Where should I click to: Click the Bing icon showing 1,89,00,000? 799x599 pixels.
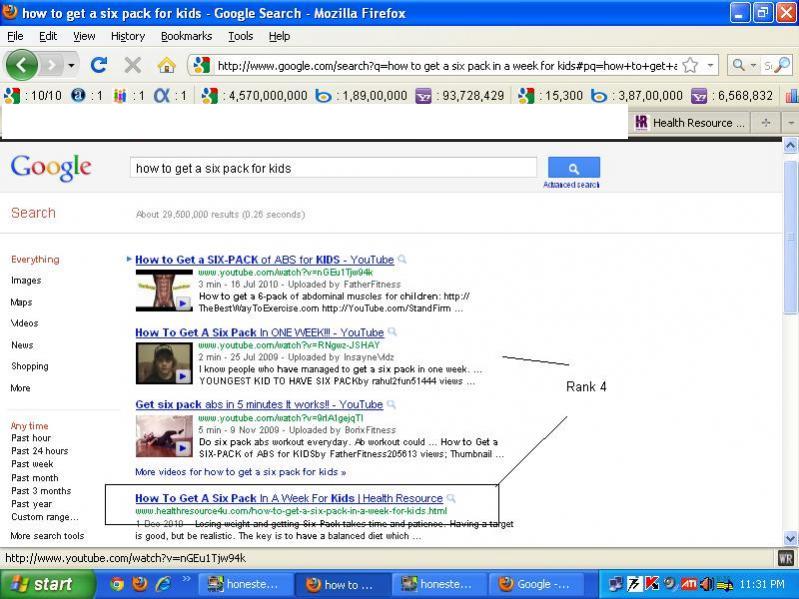click(x=323, y=96)
